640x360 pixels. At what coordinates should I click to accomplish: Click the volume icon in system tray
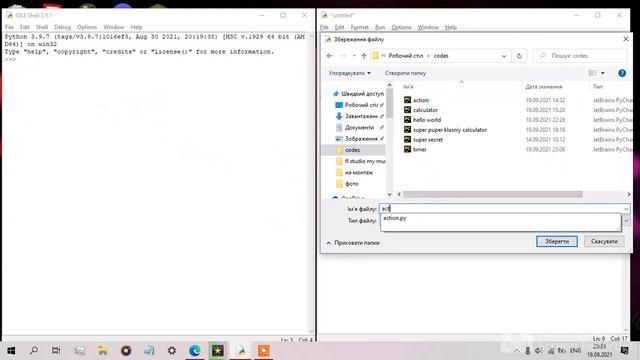click(538, 351)
